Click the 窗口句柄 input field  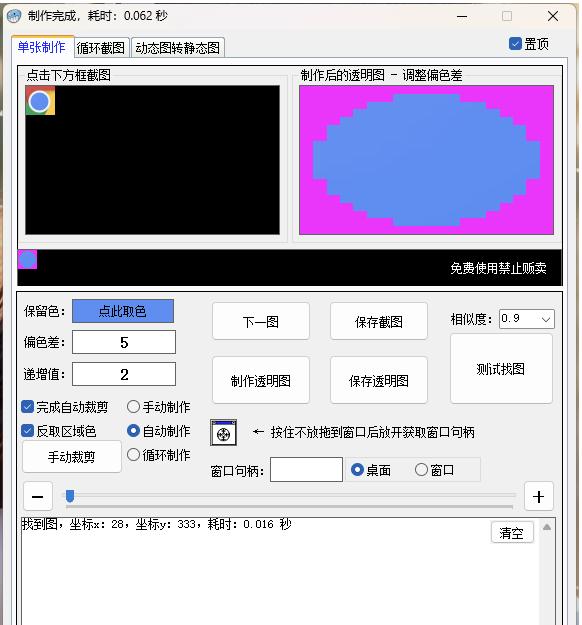click(x=306, y=470)
